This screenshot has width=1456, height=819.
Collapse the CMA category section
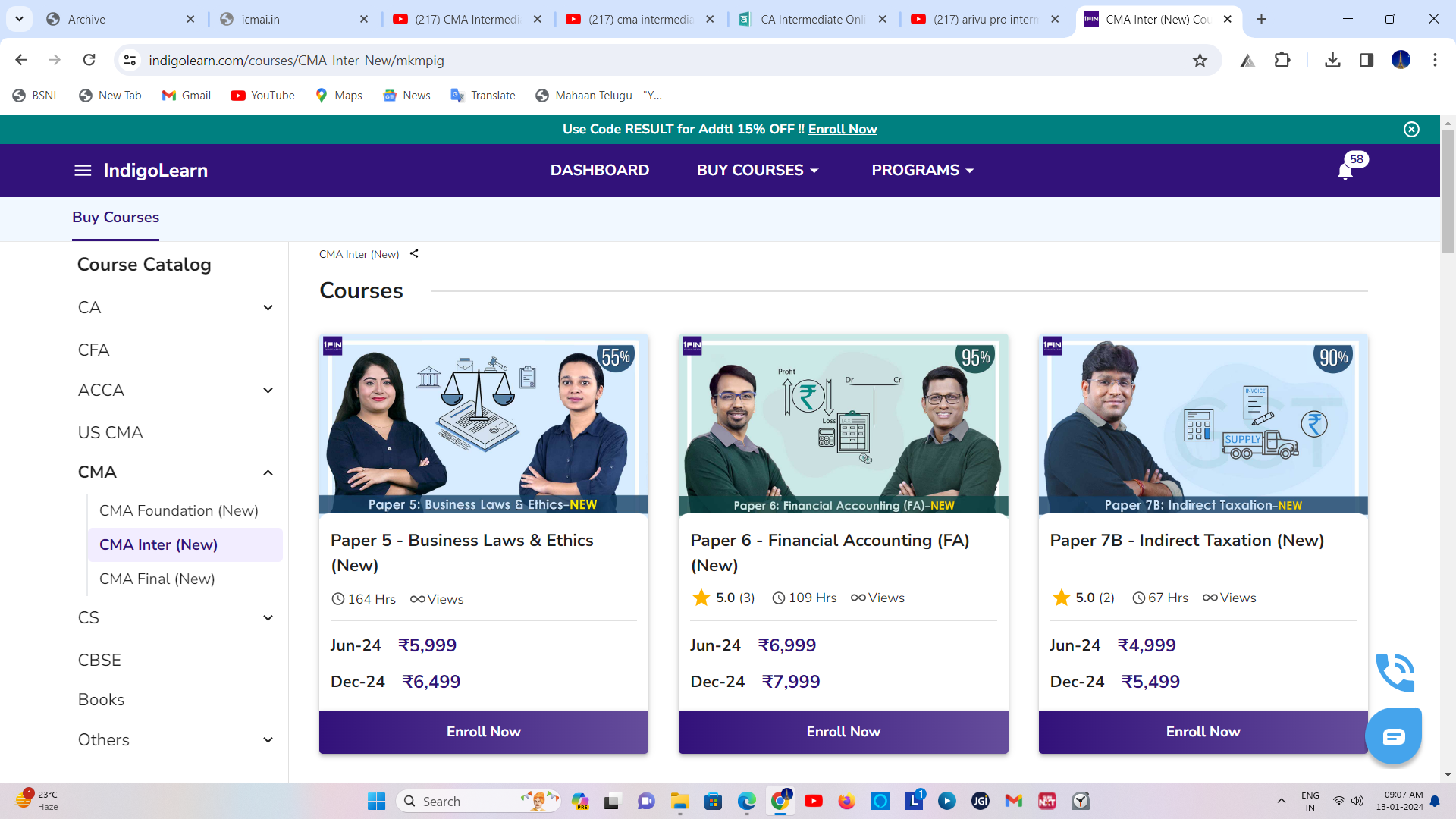click(268, 472)
